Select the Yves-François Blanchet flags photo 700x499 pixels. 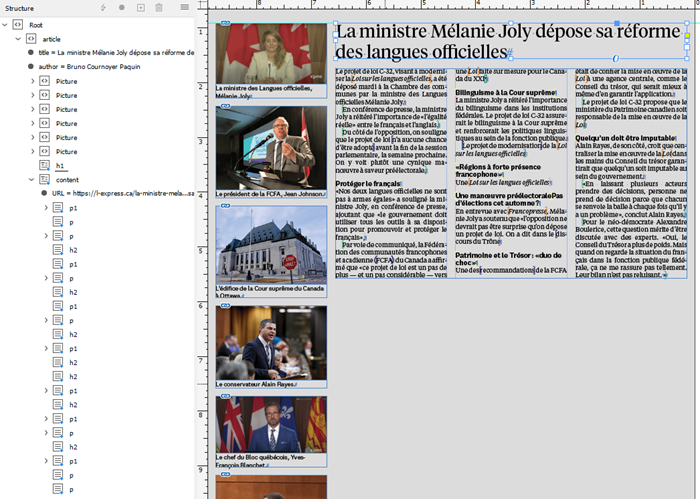pos(271,424)
